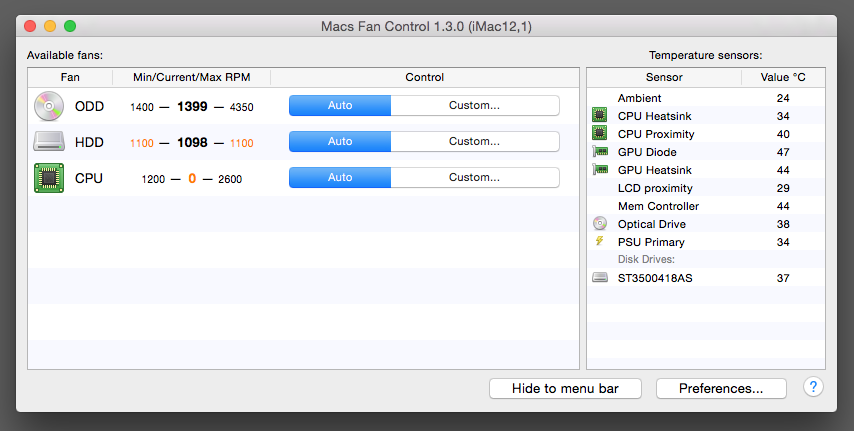854x431 pixels.
Task: Open the Preferences dialog
Action: (721, 388)
